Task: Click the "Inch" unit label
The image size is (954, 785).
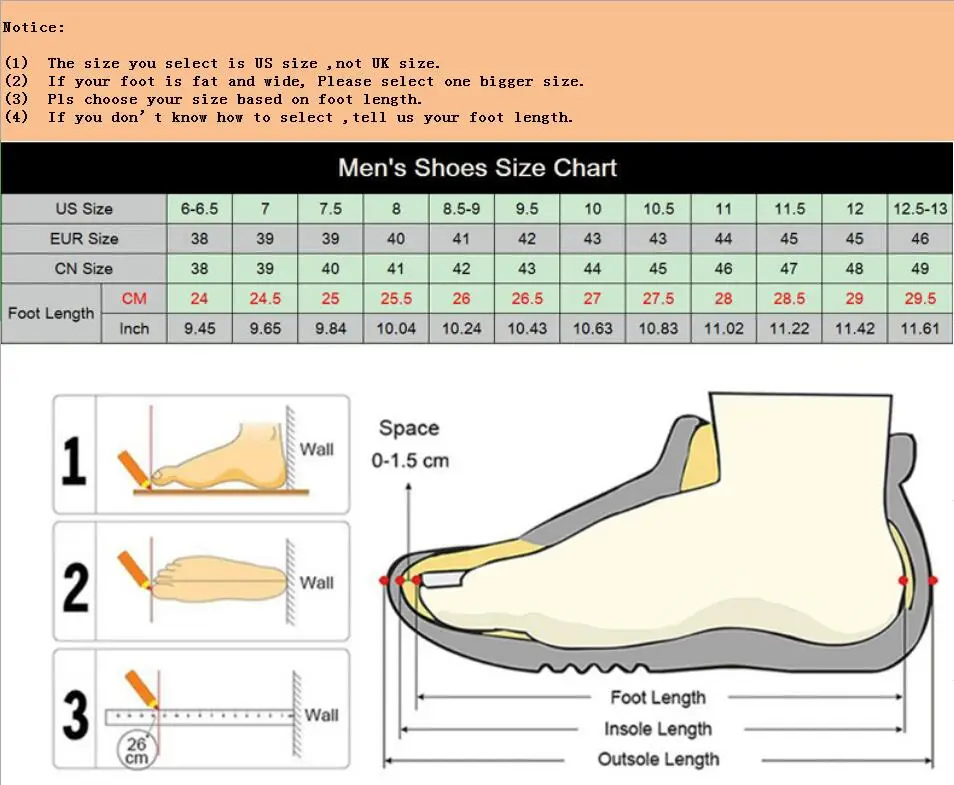Action: (134, 329)
